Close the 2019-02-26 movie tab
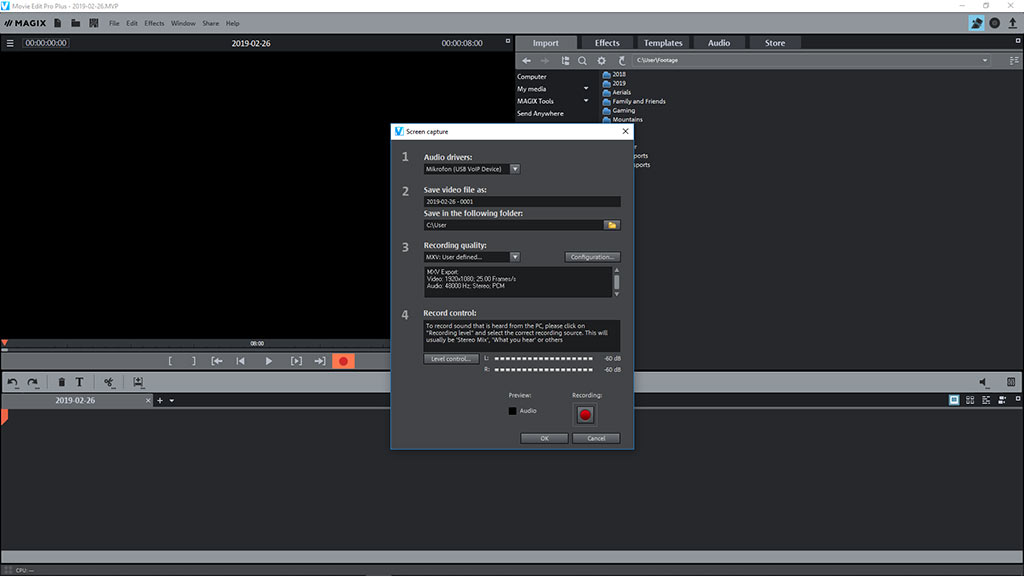This screenshot has width=1024, height=577. (x=148, y=401)
